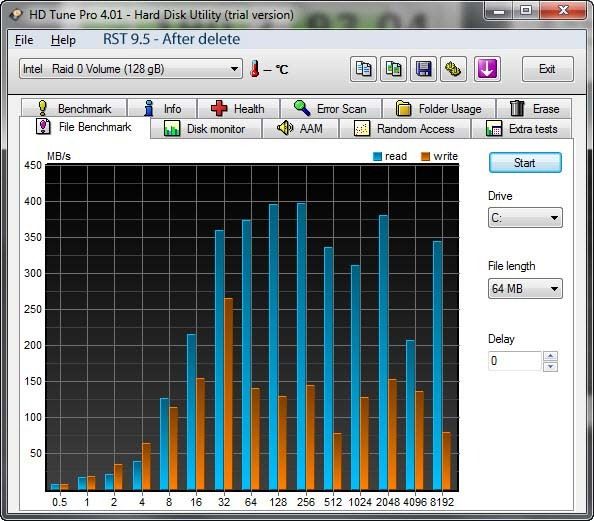Screen dimensions: 594x521
Task: Click the File Benchmark tab icon
Action: tap(43, 127)
